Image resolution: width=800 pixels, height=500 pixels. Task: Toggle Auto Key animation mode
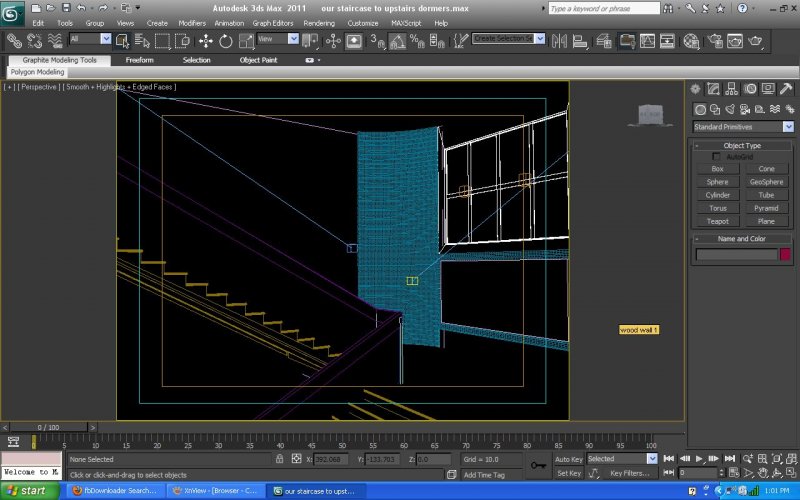568,459
